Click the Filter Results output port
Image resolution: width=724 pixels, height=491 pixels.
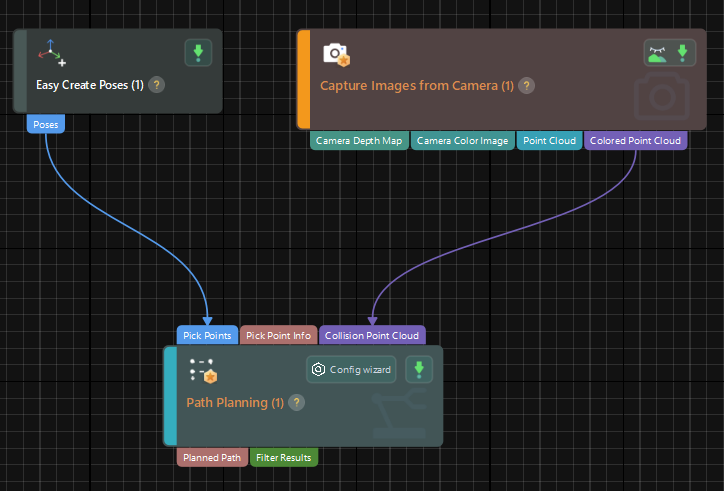(284, 458)
